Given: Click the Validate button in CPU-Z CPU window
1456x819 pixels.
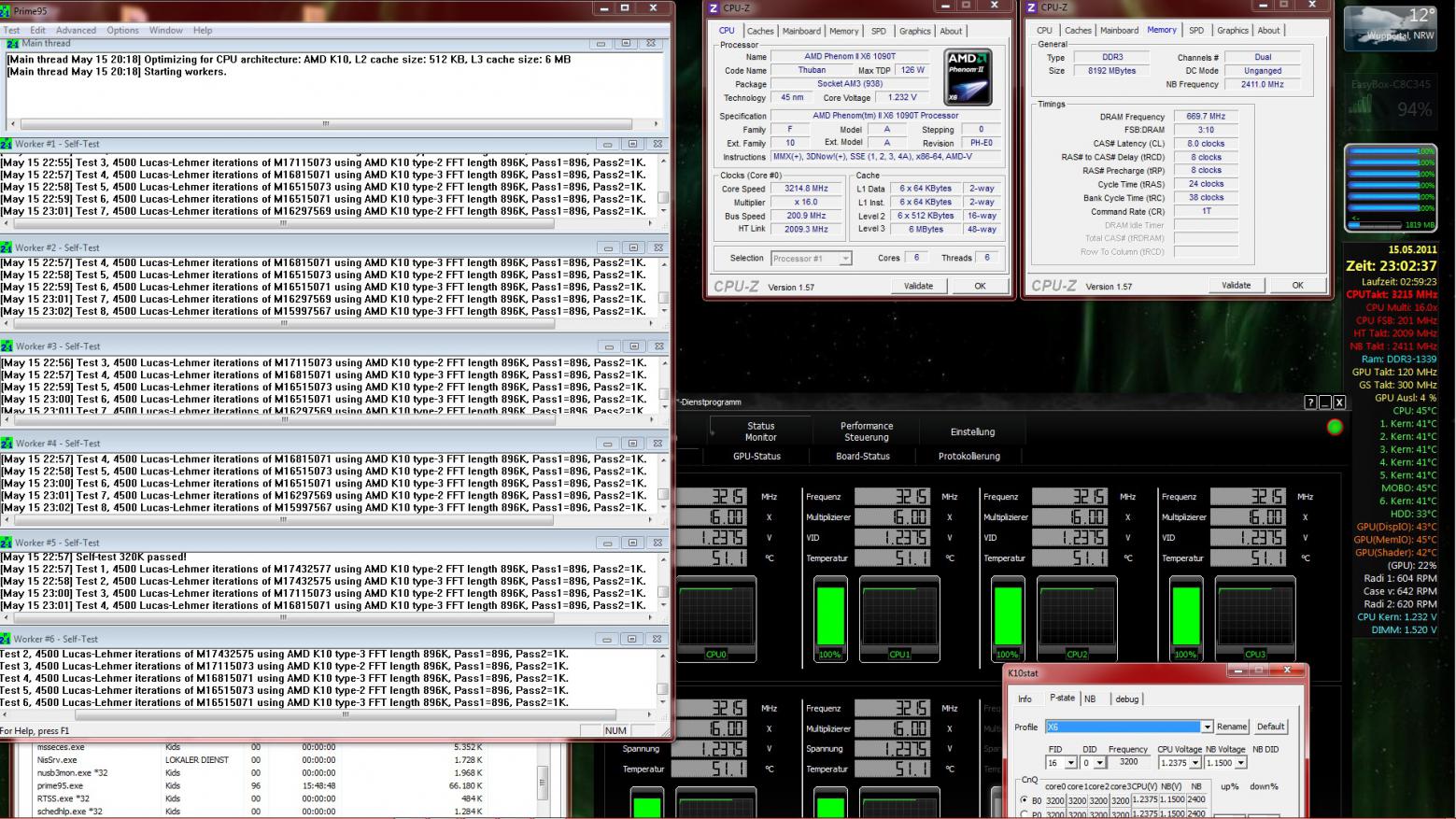Looking at the screenshot, I should (x=918, y=286).
